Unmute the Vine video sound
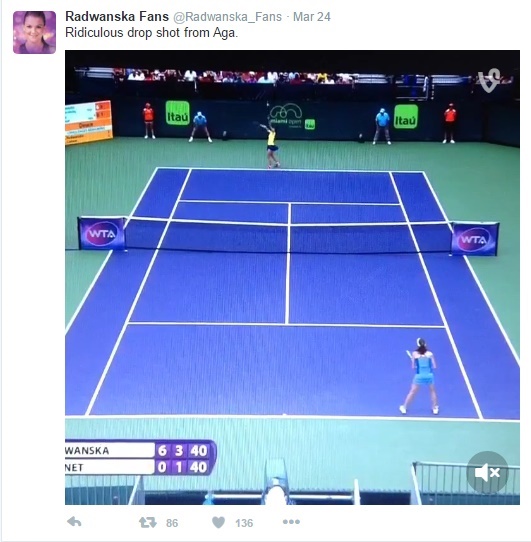This screenshot has height=542, width=531. [x=487, y=472]
